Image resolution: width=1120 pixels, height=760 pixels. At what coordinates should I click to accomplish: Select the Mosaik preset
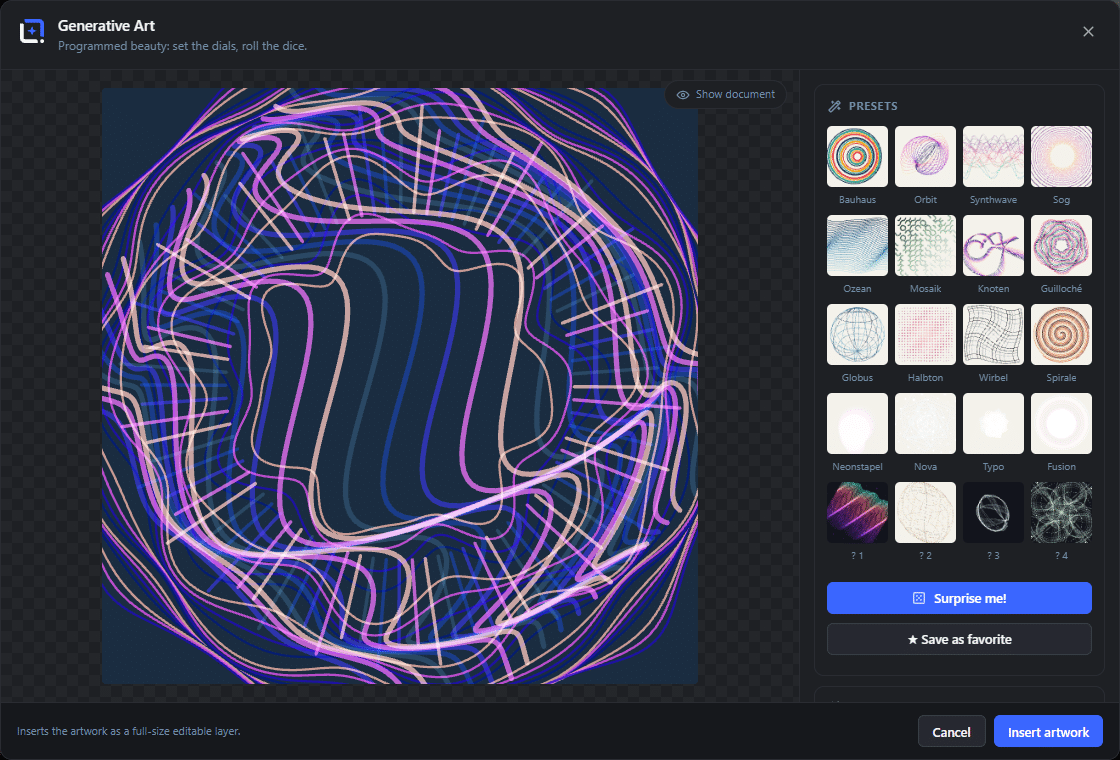(x=925, y=245)
